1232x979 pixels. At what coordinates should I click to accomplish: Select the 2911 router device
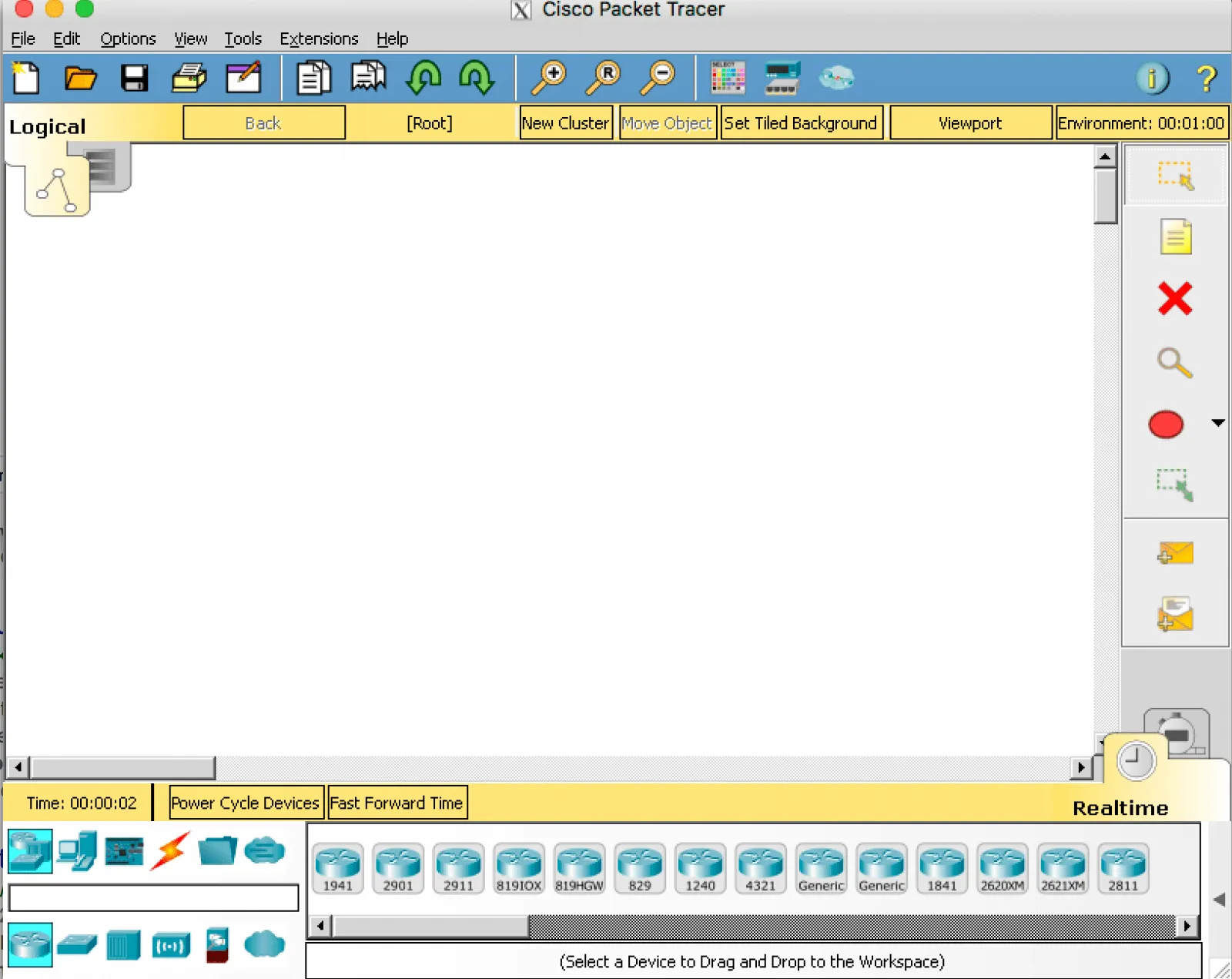(458, 868)
